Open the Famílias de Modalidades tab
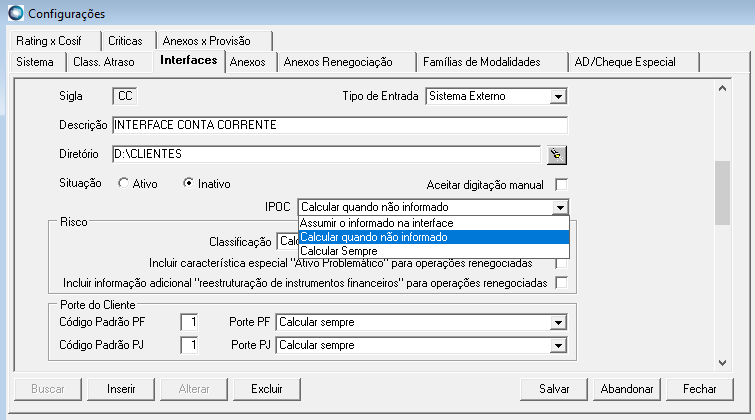755x420 pixels. tap(481, 62)
